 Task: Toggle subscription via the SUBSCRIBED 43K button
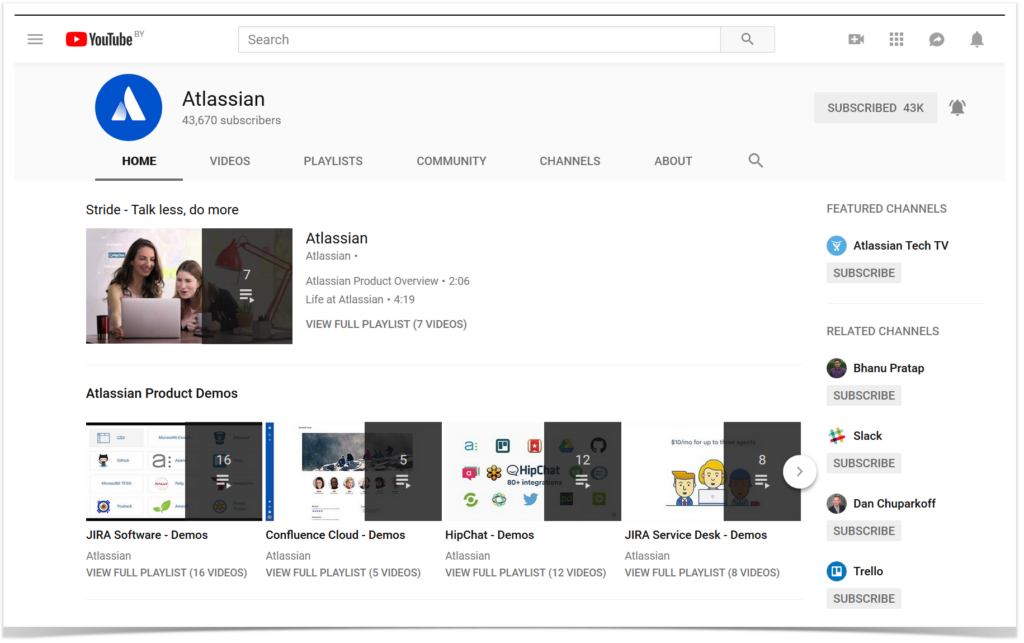point(875,107)
